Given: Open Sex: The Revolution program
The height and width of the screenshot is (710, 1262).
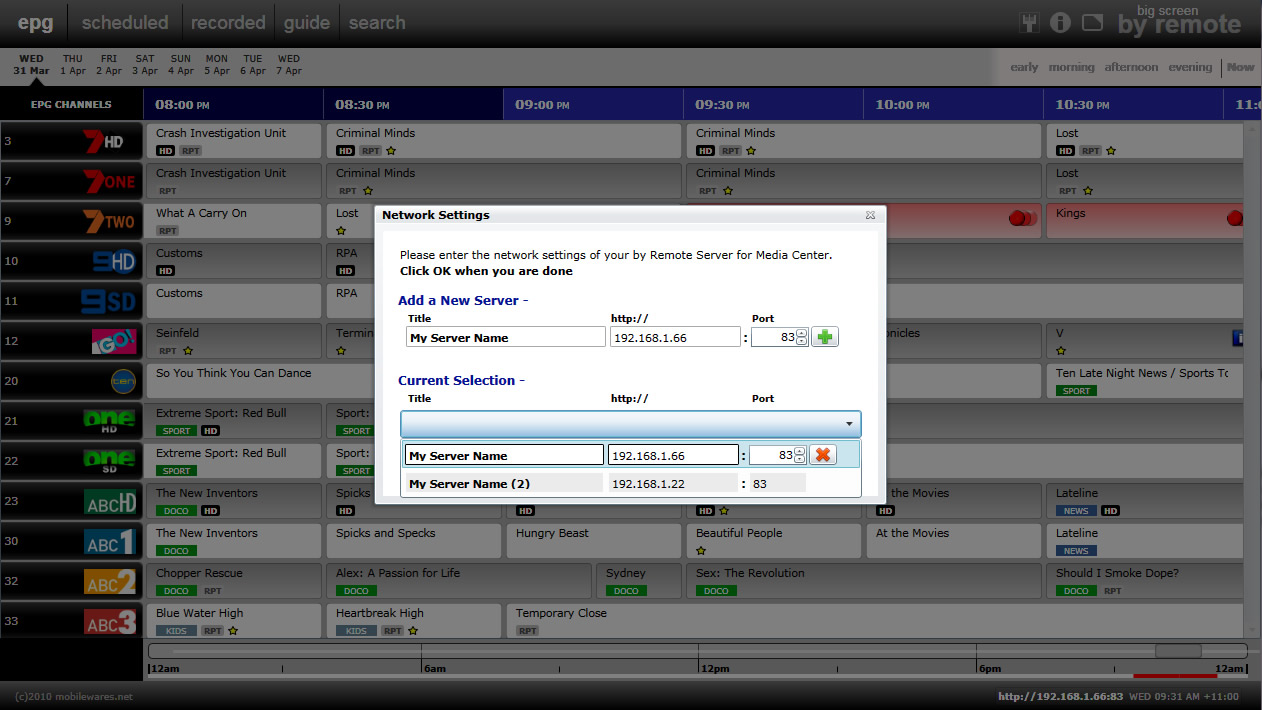Looking at the screenshot, I should point(863,581).
